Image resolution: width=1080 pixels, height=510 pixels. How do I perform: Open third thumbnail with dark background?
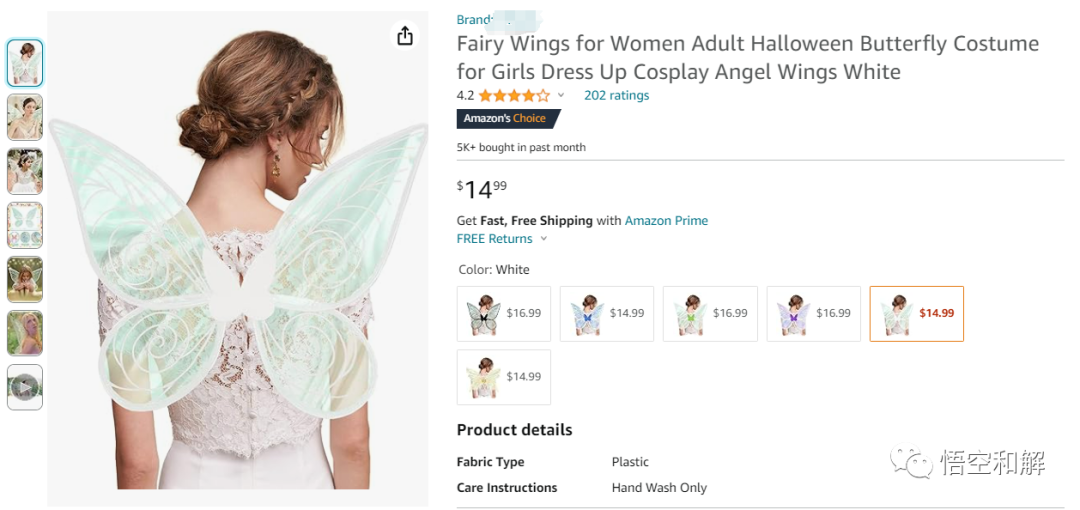(25, 171)
